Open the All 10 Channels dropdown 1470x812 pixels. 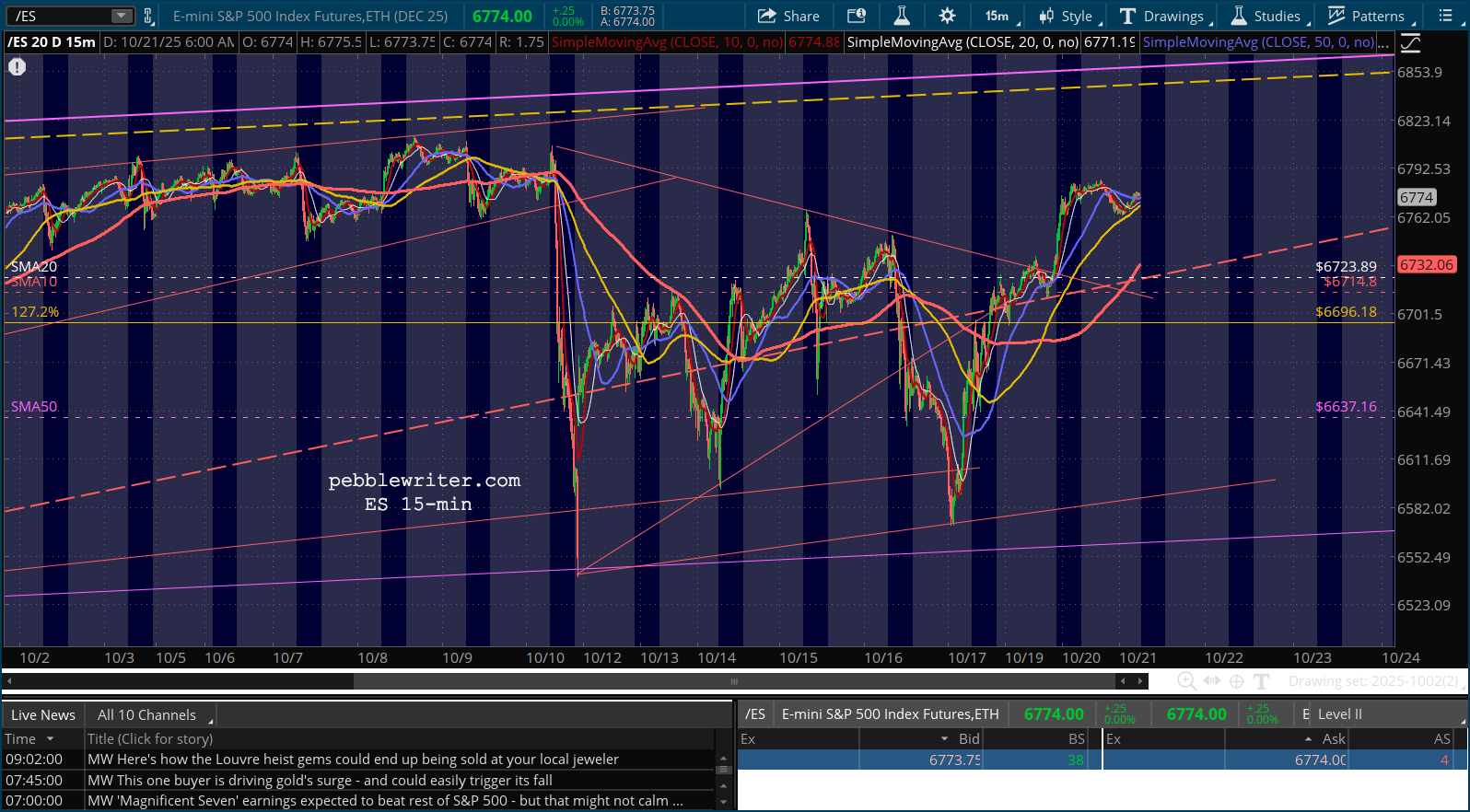point(152,715)
